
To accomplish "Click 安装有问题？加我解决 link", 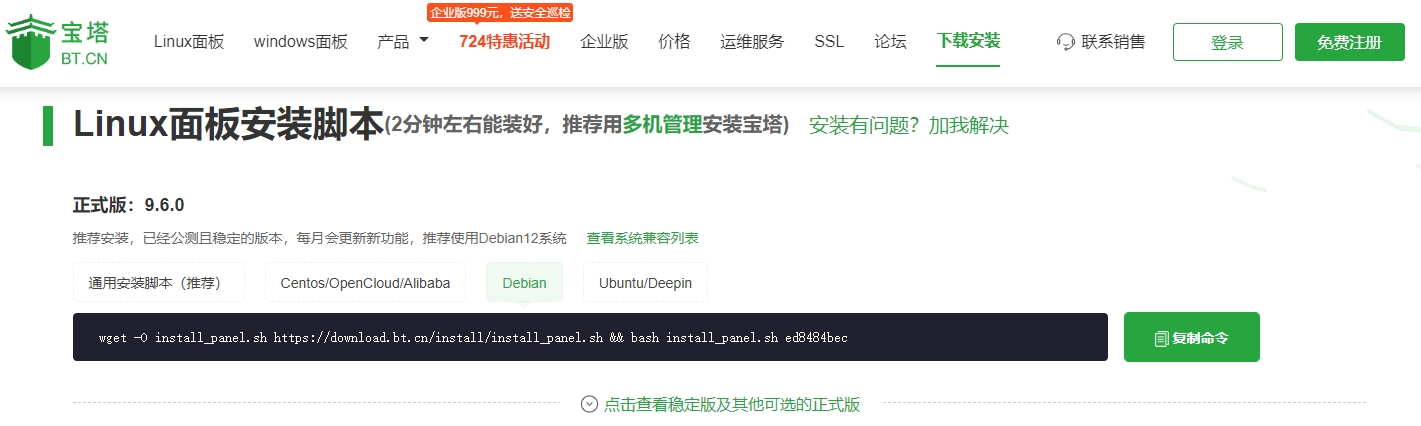I will (909, 125).
